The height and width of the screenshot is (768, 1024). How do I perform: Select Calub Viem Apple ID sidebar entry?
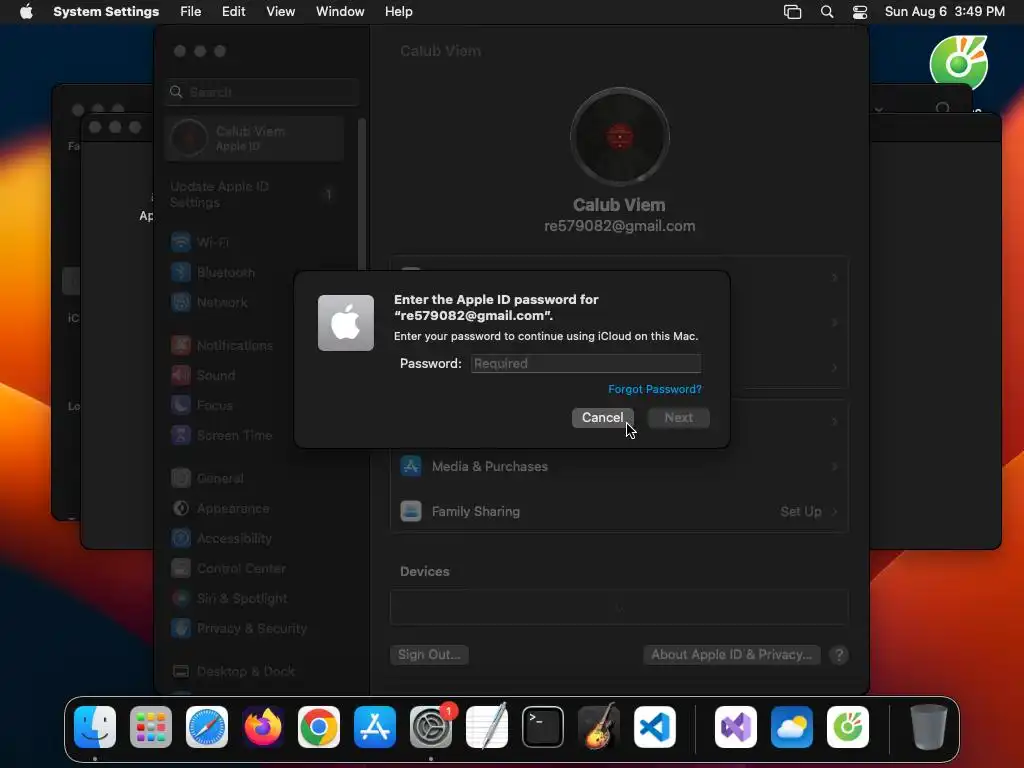point(255,138)
